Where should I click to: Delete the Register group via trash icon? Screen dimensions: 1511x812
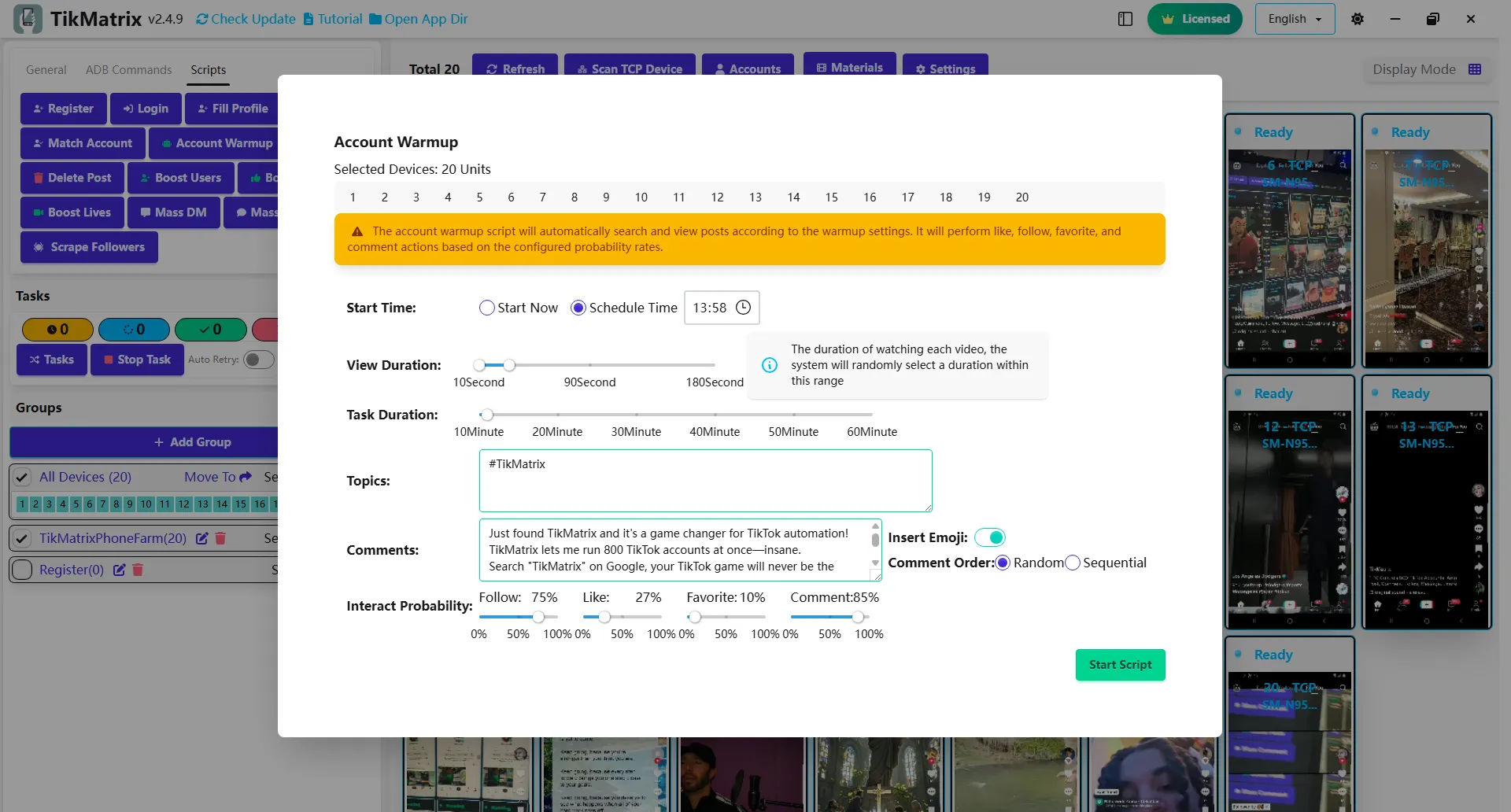138,570
